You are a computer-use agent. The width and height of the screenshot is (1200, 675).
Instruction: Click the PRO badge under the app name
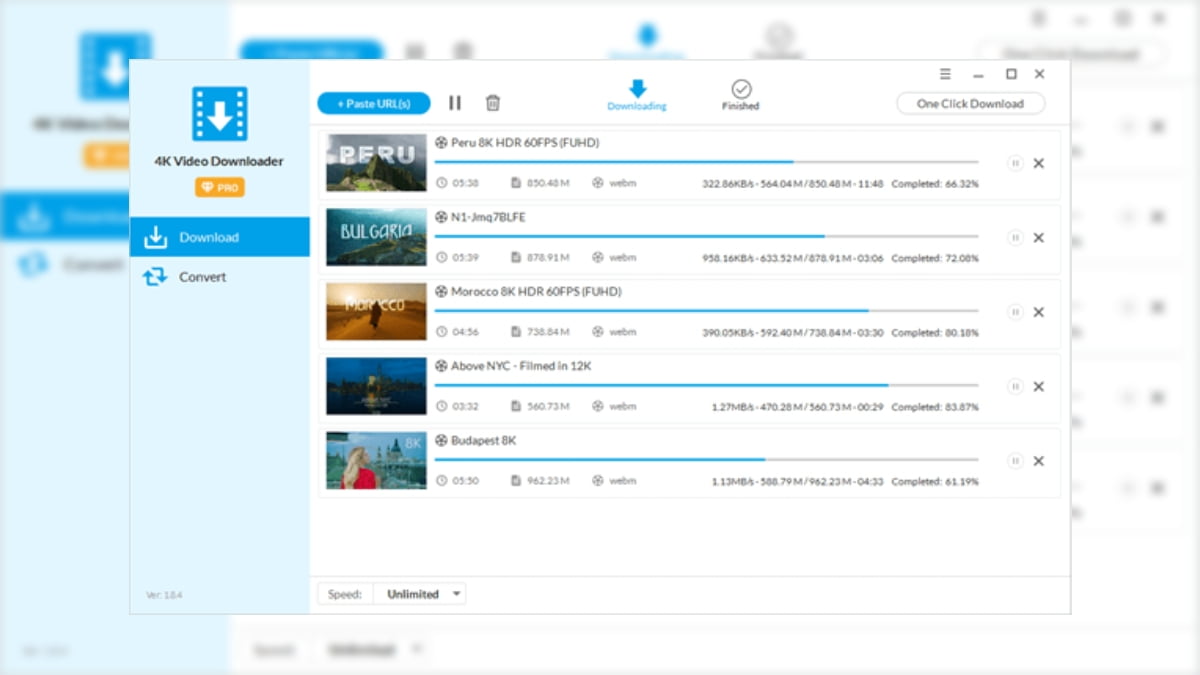click(x=219, y=186)
